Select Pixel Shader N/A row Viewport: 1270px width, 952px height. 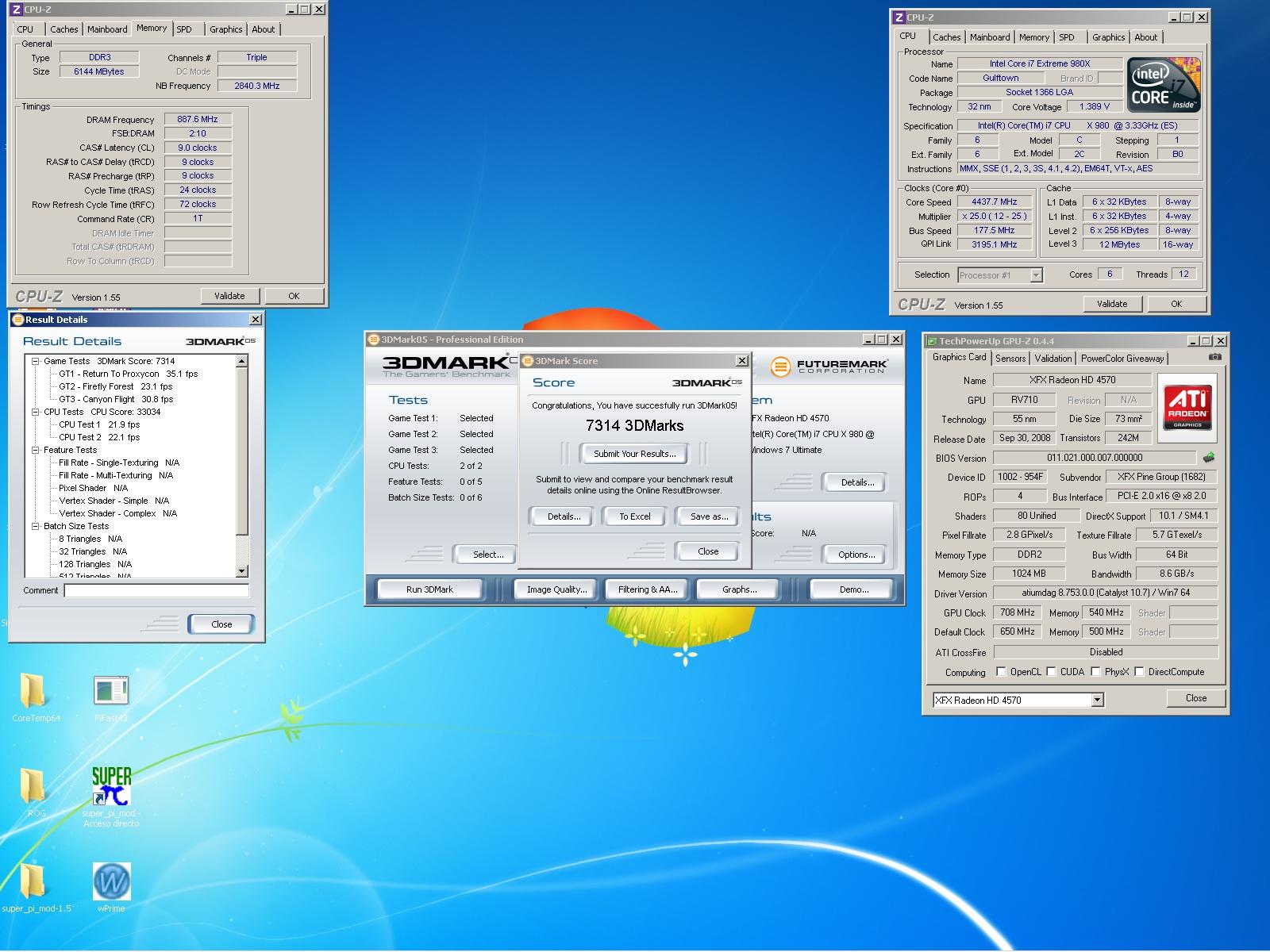point(93,488)
